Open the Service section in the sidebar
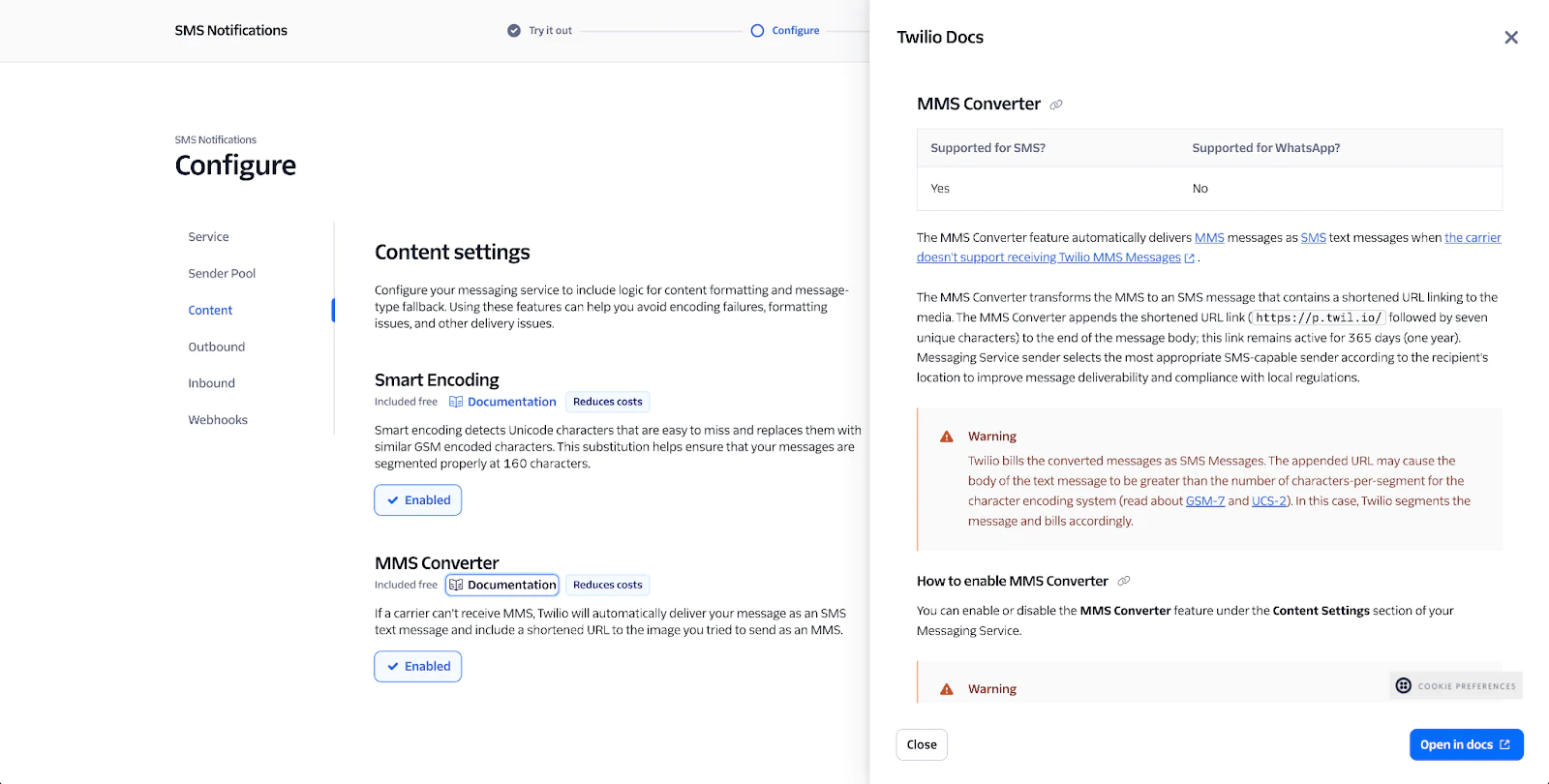This screenshot has width=1549, height=784. click(x=208, y=237)
